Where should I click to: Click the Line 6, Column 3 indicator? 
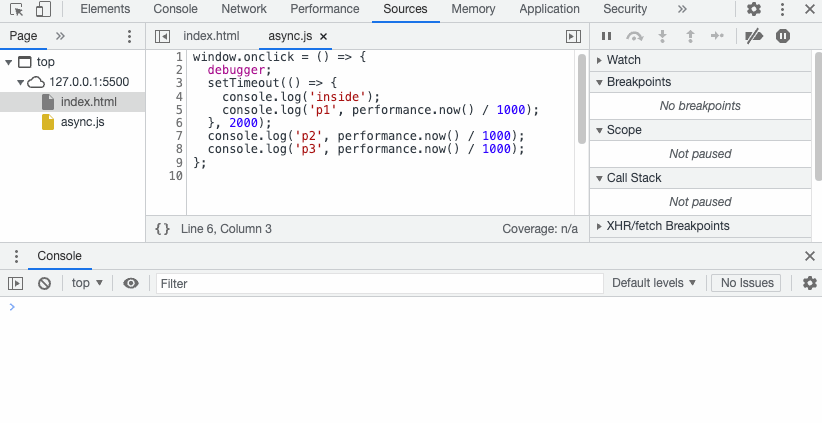click(x=226, y=229)
